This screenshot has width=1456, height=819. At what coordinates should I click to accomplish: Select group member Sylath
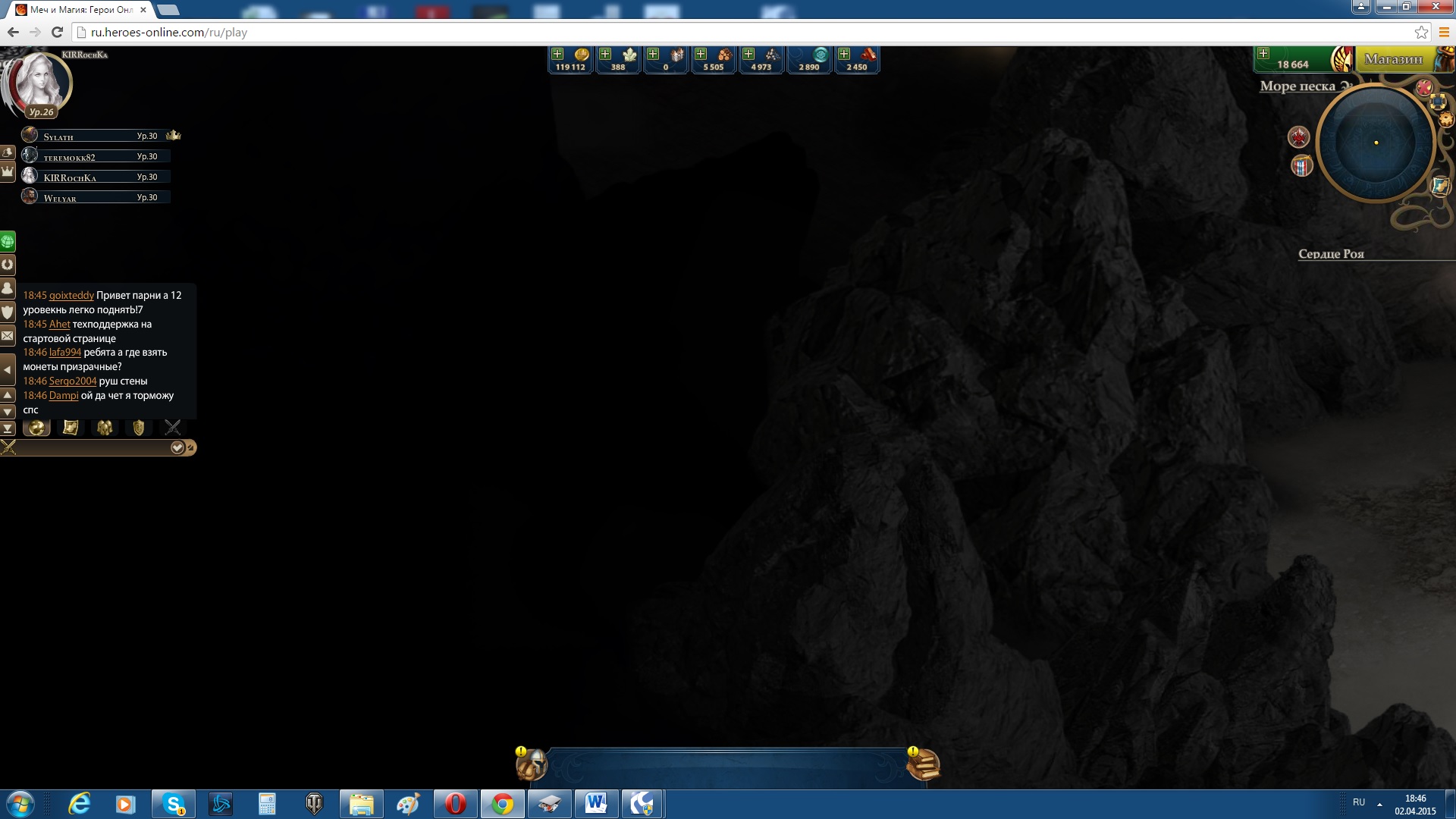click(95, 136)
